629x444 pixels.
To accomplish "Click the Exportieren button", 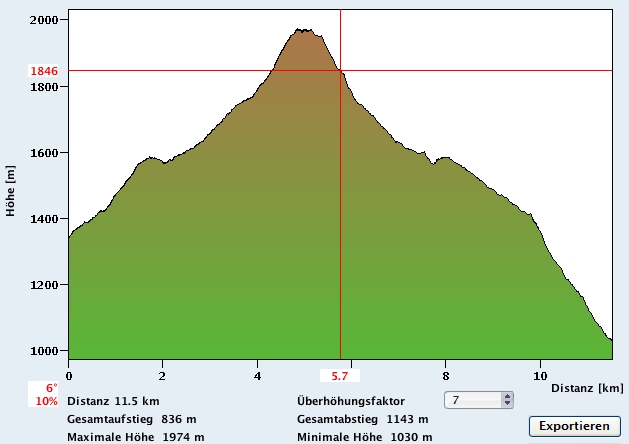I will pos(574,426).
